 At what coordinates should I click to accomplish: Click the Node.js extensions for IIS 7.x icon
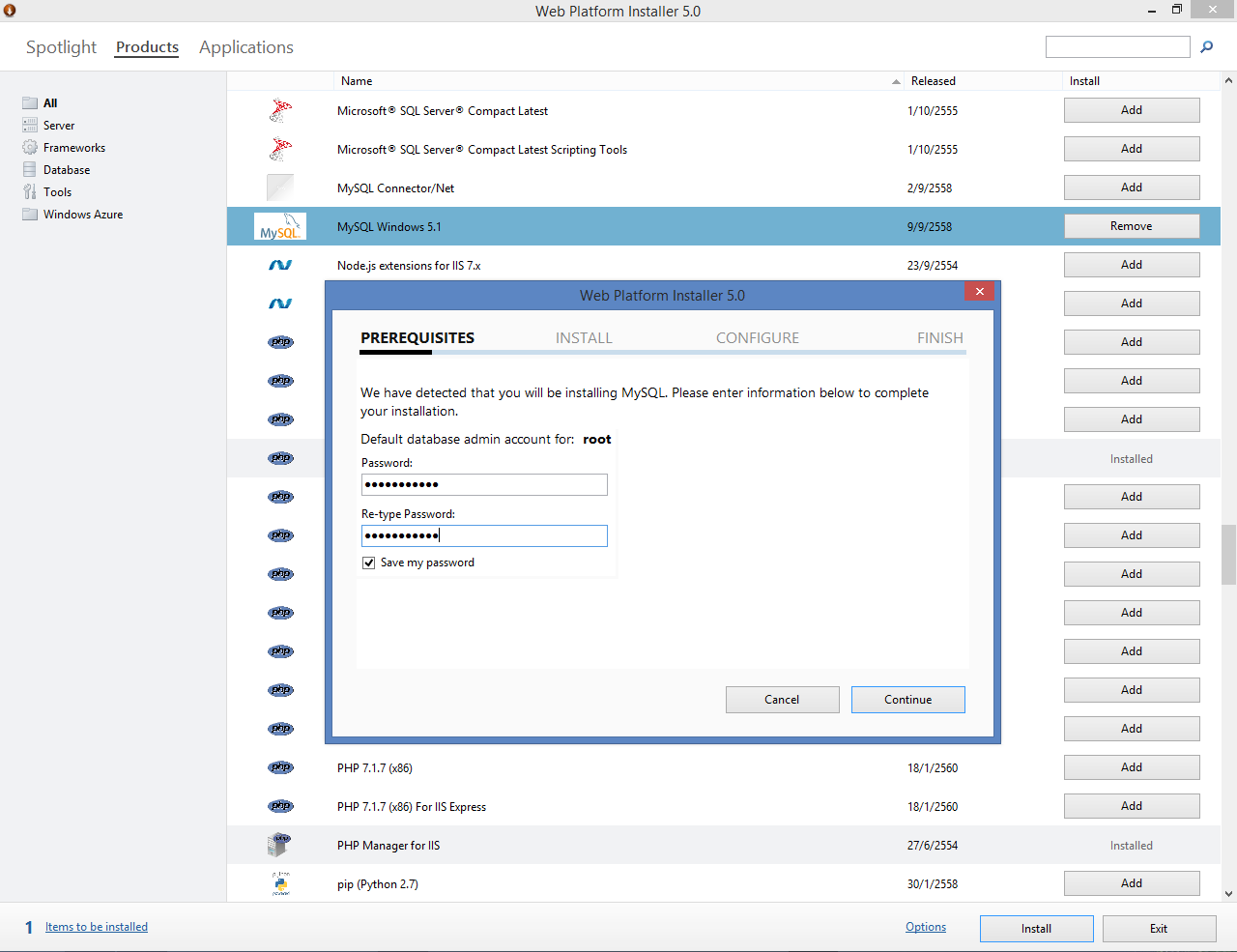point(280,265)
